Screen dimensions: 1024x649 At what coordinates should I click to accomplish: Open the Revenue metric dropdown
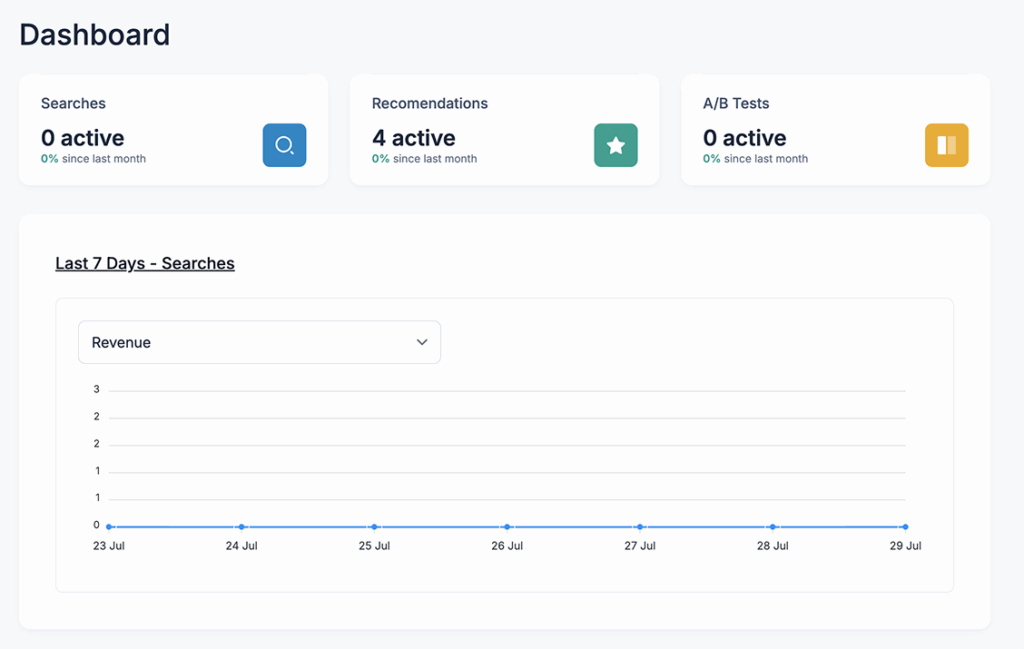pyautogui.click(x=259, y=342)
